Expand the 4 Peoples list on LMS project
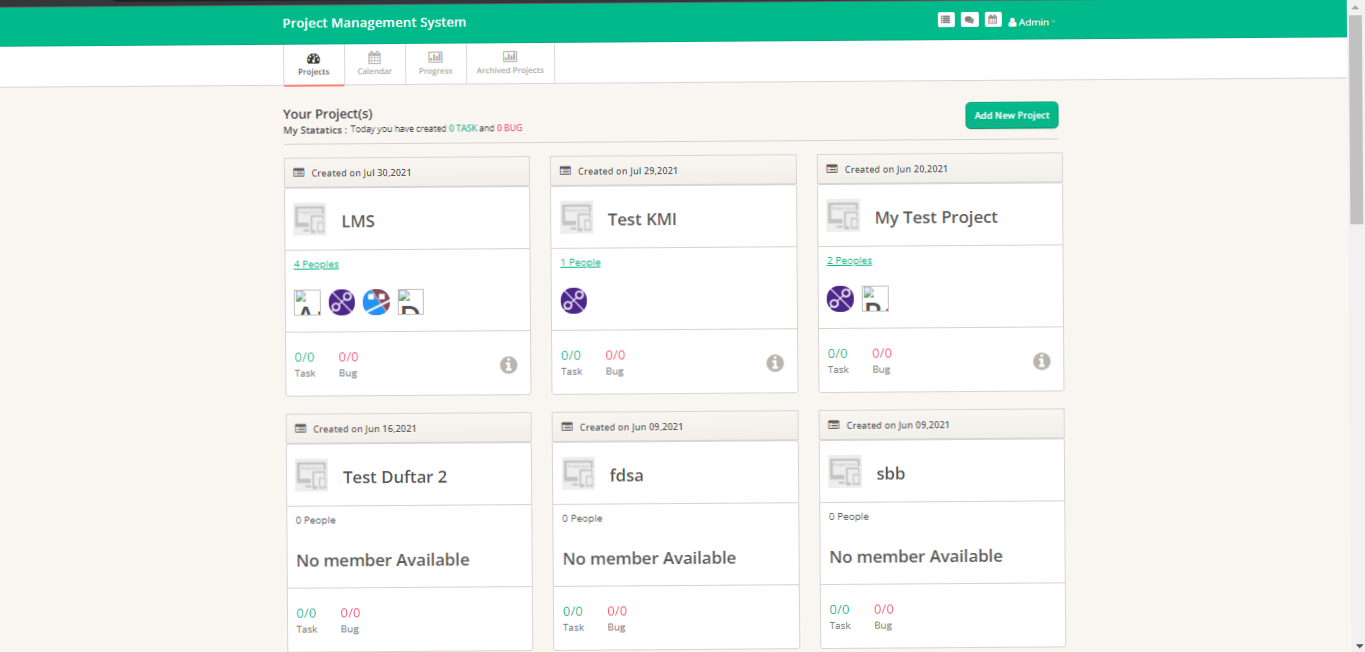Viewport: 1365px width, 652px height. (316, 264)
